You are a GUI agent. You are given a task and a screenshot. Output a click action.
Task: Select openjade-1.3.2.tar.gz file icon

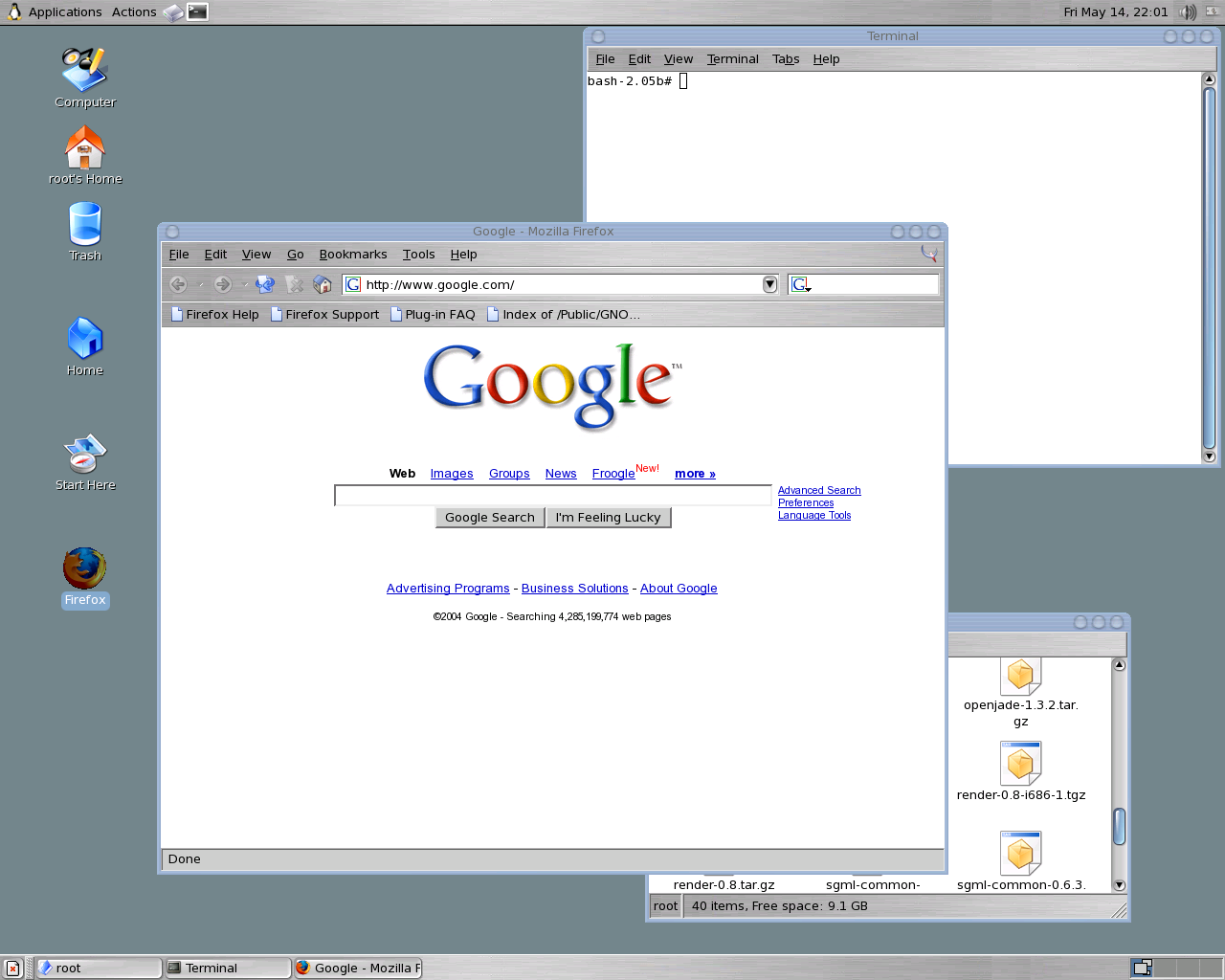pos(1021,693)
